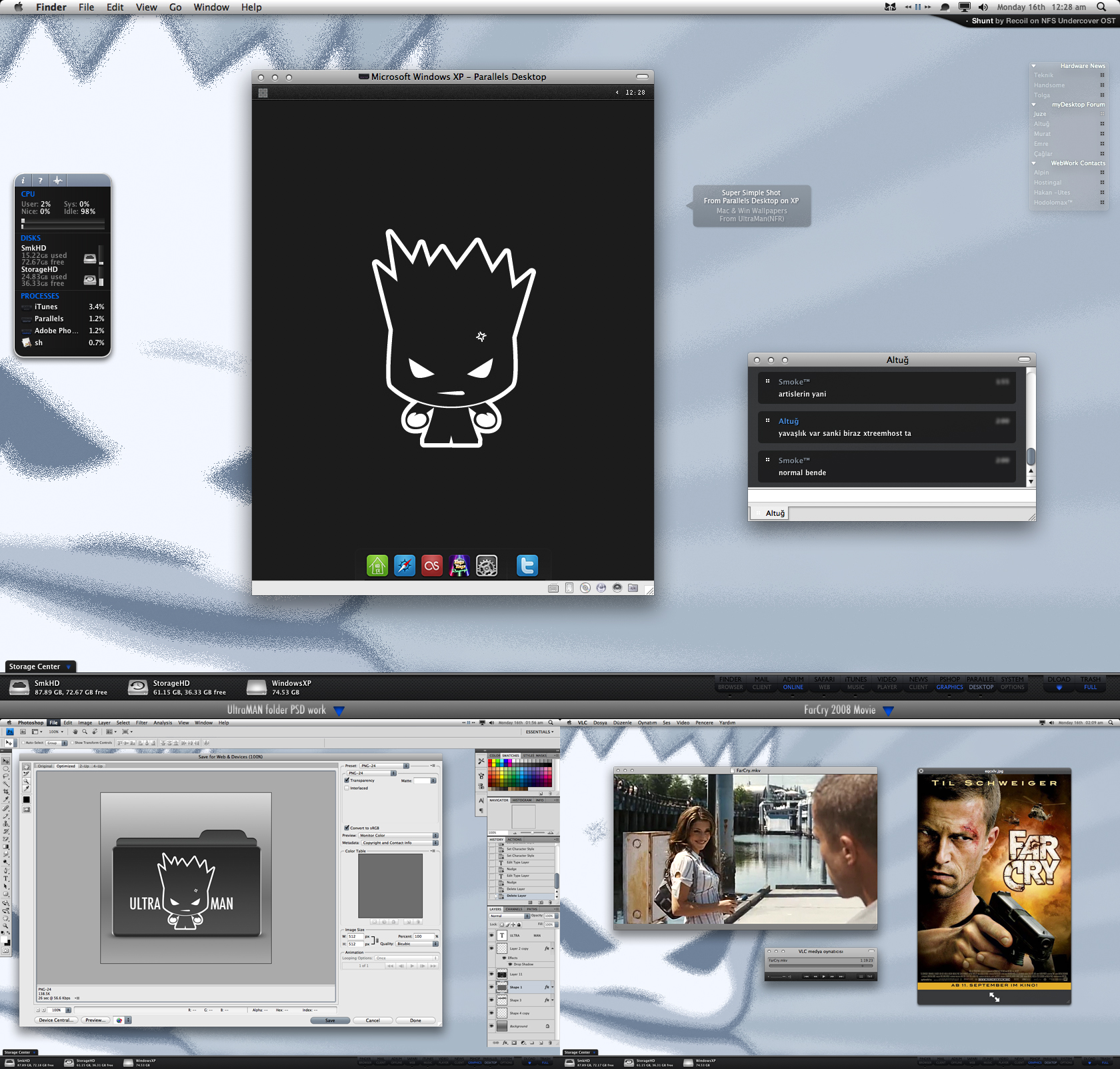Click PSHOP GRAPHICS in the text dock
1120x1069 pixels.
tap(950, 683)
